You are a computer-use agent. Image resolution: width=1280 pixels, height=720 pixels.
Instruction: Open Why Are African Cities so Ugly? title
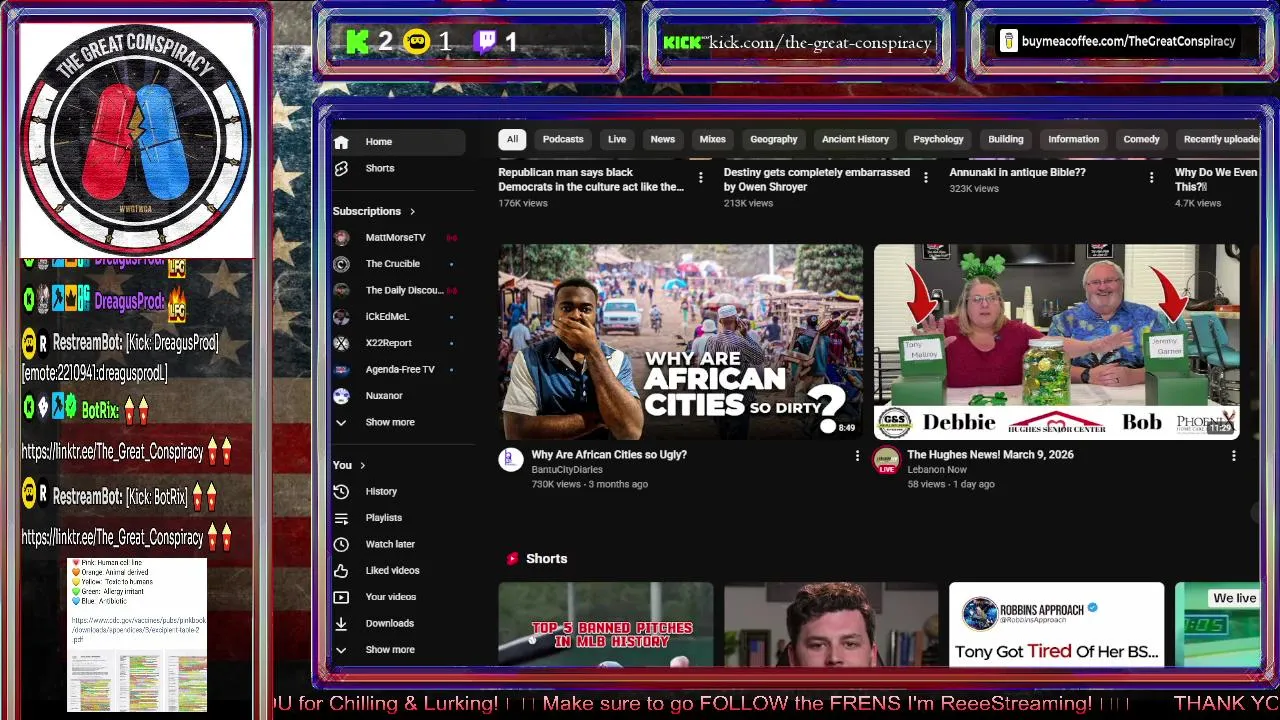click(609, 455)
